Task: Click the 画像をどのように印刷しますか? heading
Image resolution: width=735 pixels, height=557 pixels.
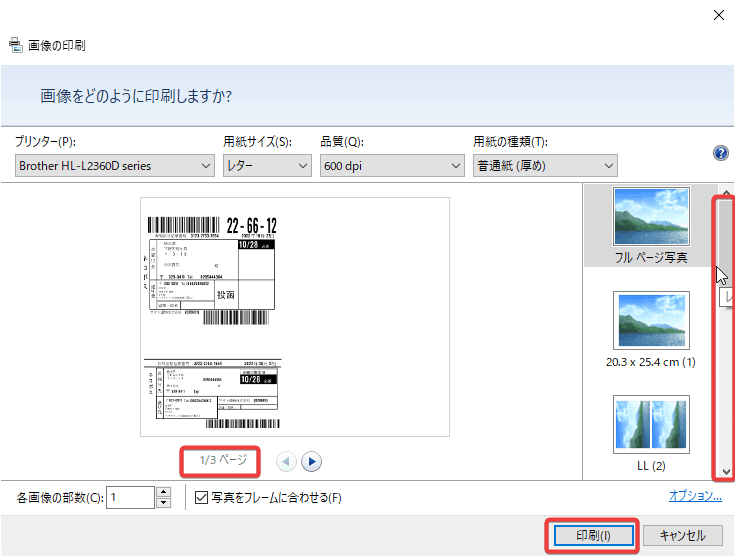Action: 136,96
